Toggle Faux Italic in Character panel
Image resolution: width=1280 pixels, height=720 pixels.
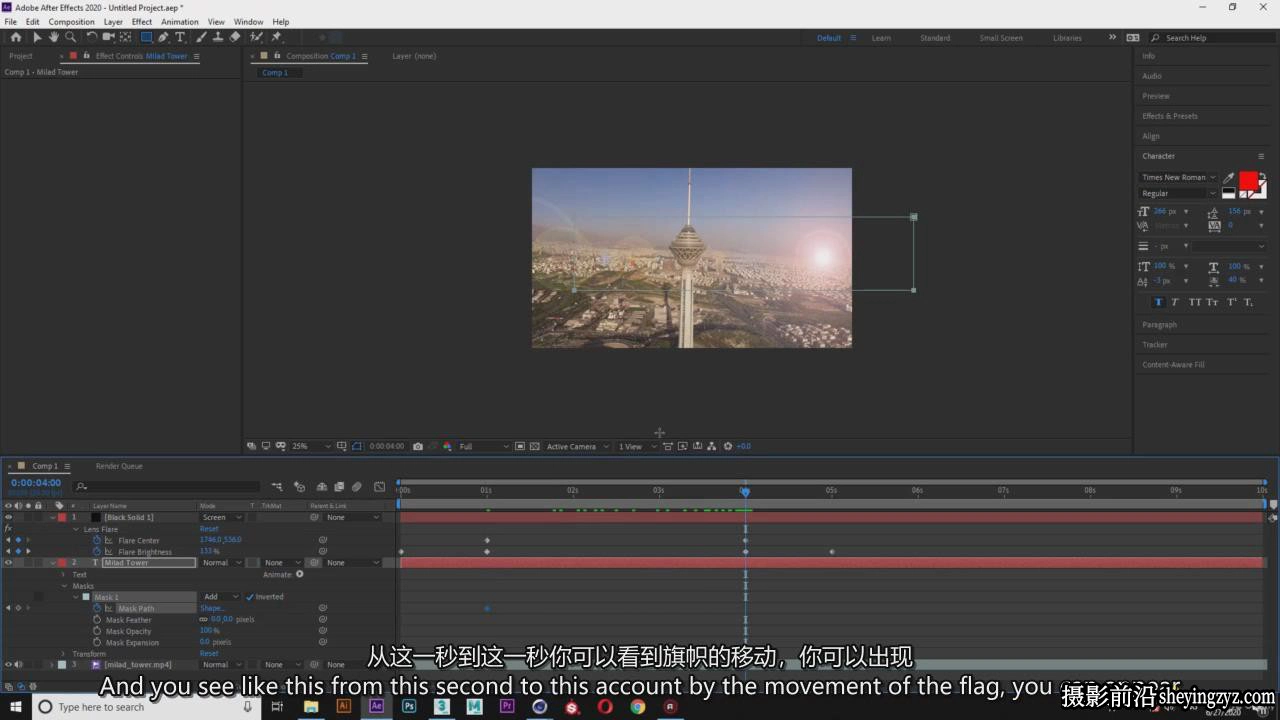tap(1175, 302)
